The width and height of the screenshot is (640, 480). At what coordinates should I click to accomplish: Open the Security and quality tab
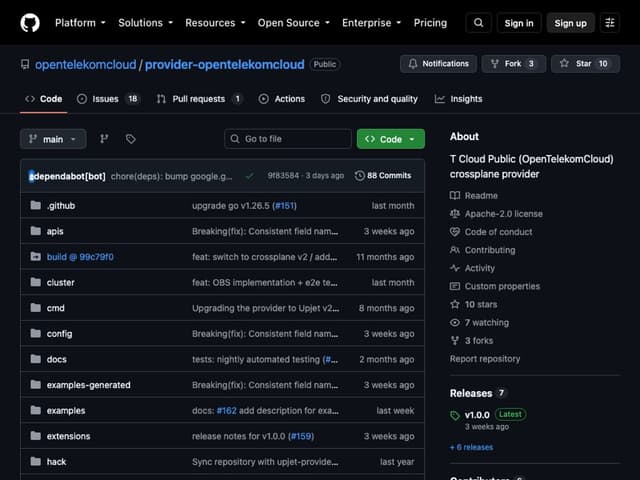369,99
